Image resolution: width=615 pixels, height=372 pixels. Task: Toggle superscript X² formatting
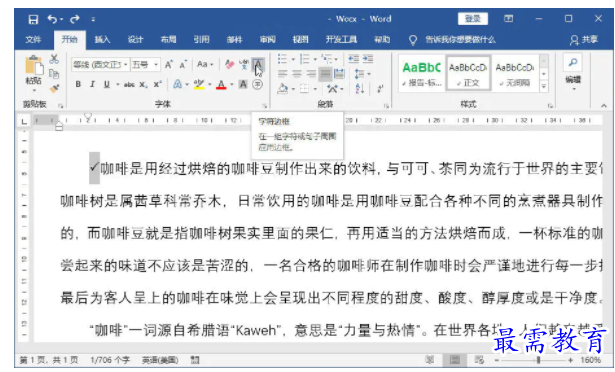[158, 84]
